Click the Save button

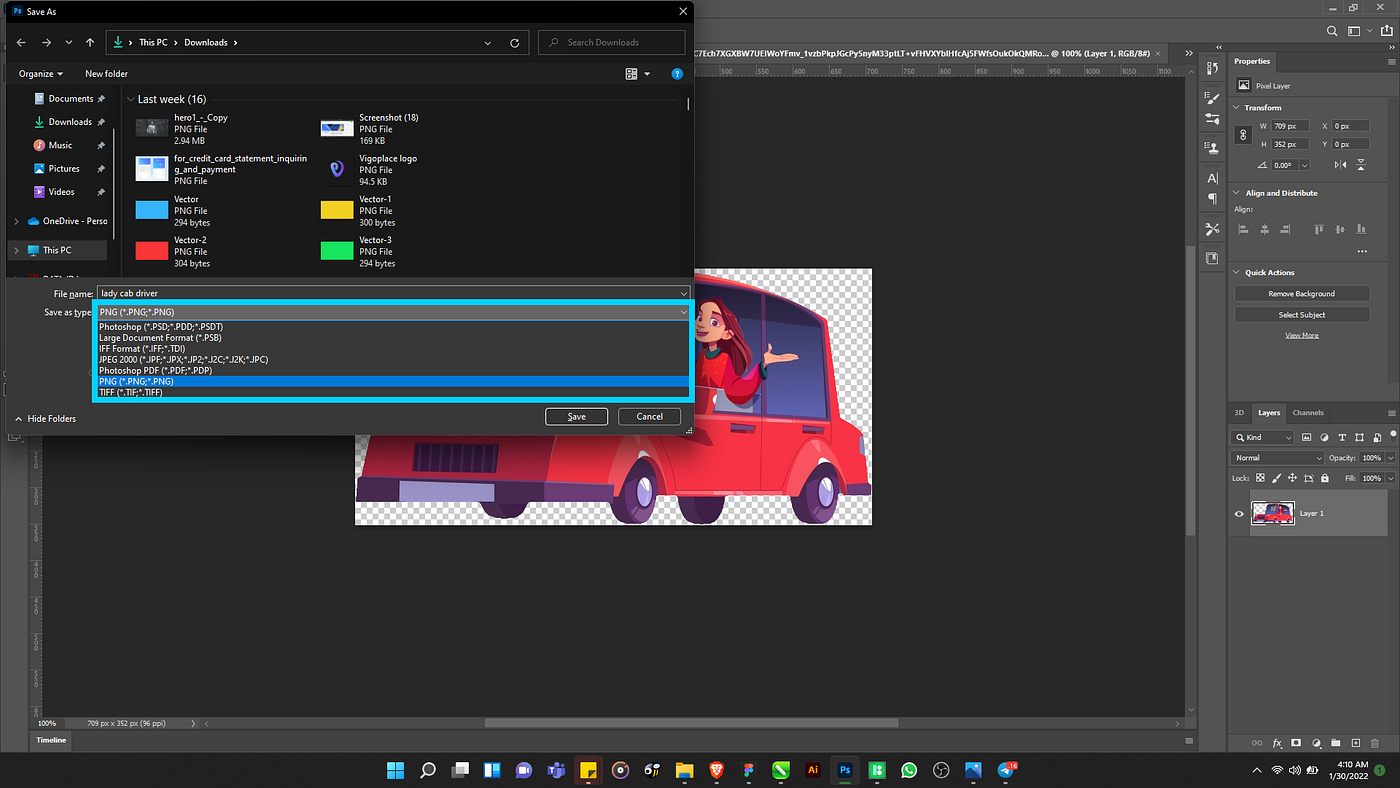tap(576, 416)
